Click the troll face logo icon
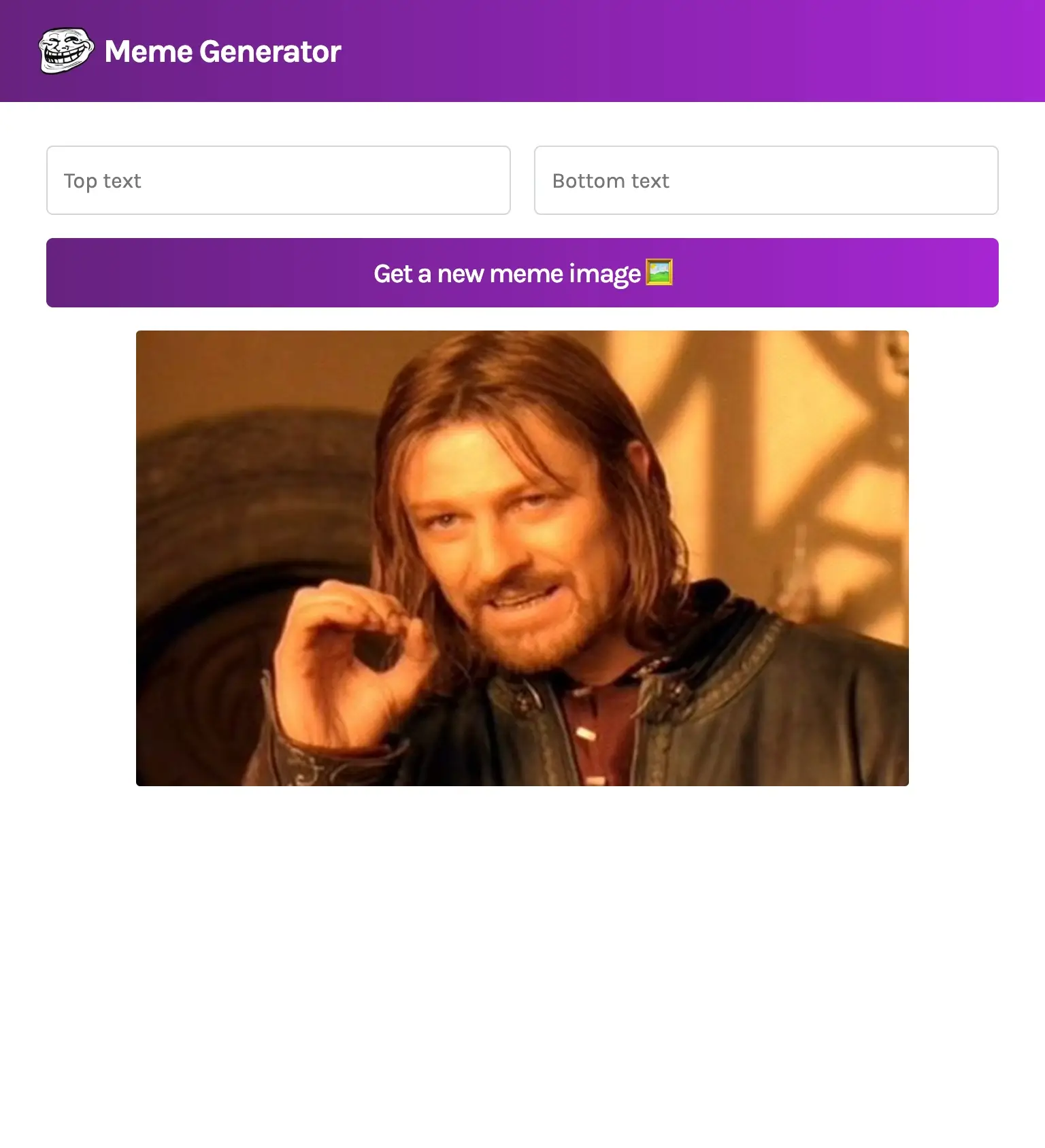The height and width of the screenshot is (1148, 1045). [x=66, y=51]
